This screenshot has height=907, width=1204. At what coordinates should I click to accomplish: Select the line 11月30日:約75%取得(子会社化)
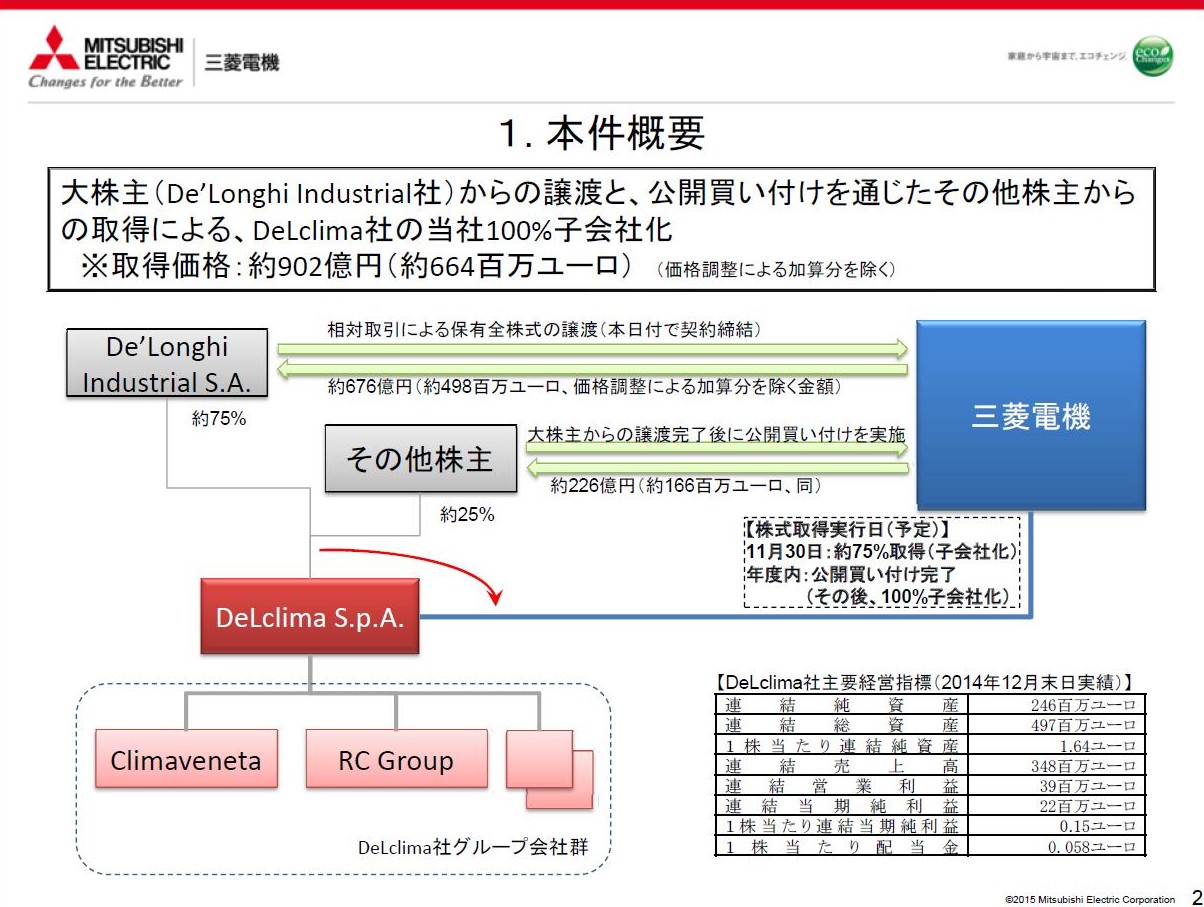pos(880,551)
